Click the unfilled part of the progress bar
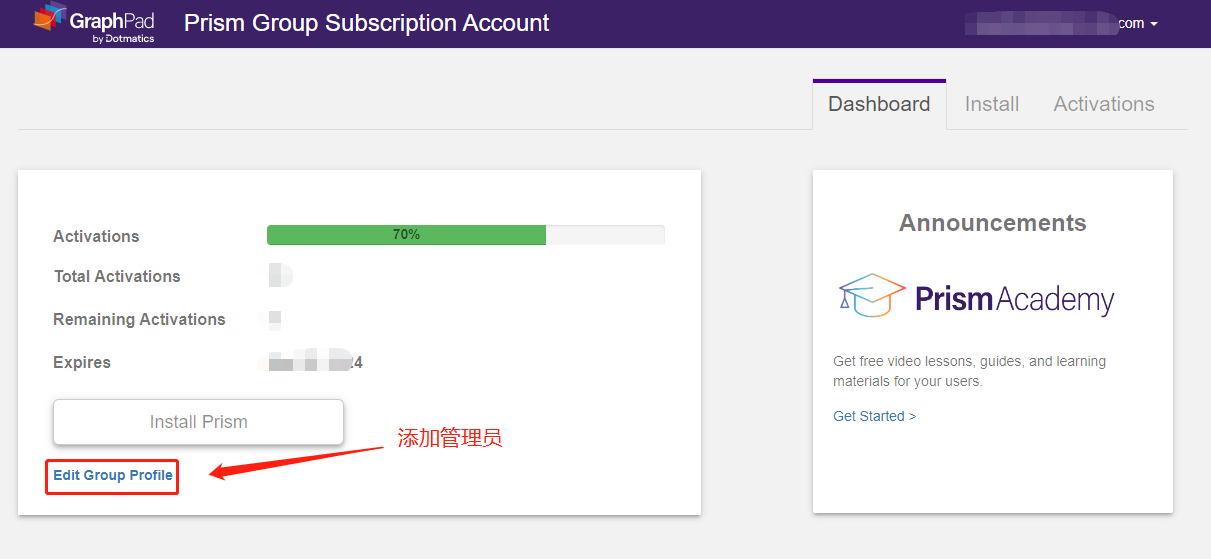The height and width of the screenshot is (559, 1211). [x=605, y=235]
